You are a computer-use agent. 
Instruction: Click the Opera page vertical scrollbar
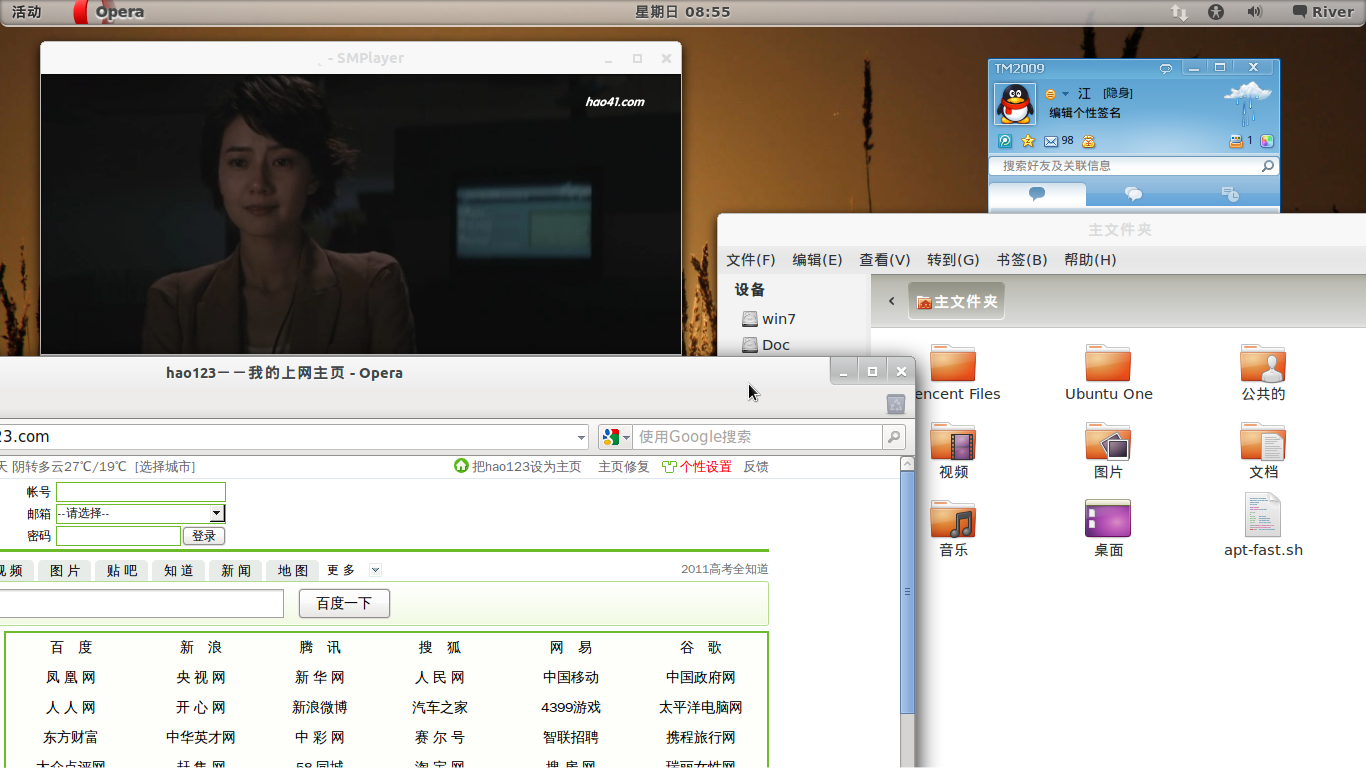tap(907, 590)
